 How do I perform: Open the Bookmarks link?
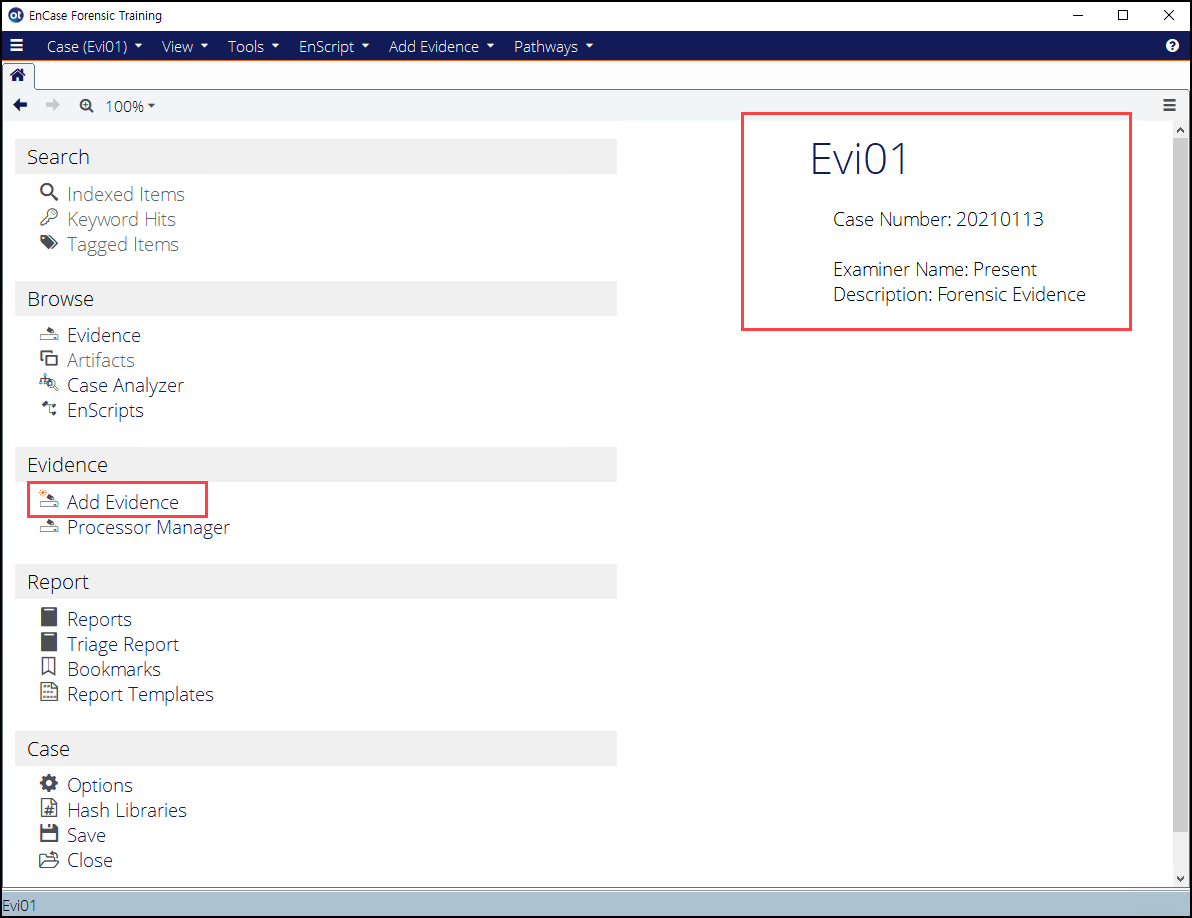coord(114,670)
